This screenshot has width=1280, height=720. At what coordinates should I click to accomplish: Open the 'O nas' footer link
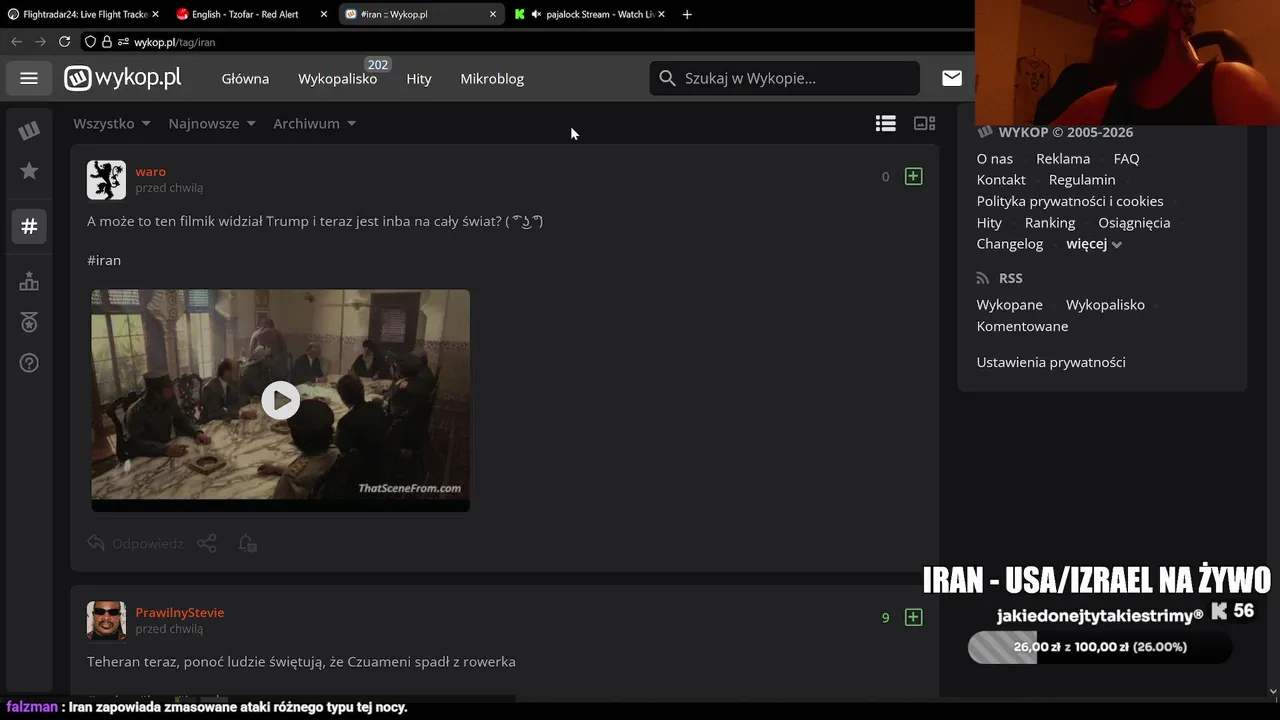click(995, 159)
